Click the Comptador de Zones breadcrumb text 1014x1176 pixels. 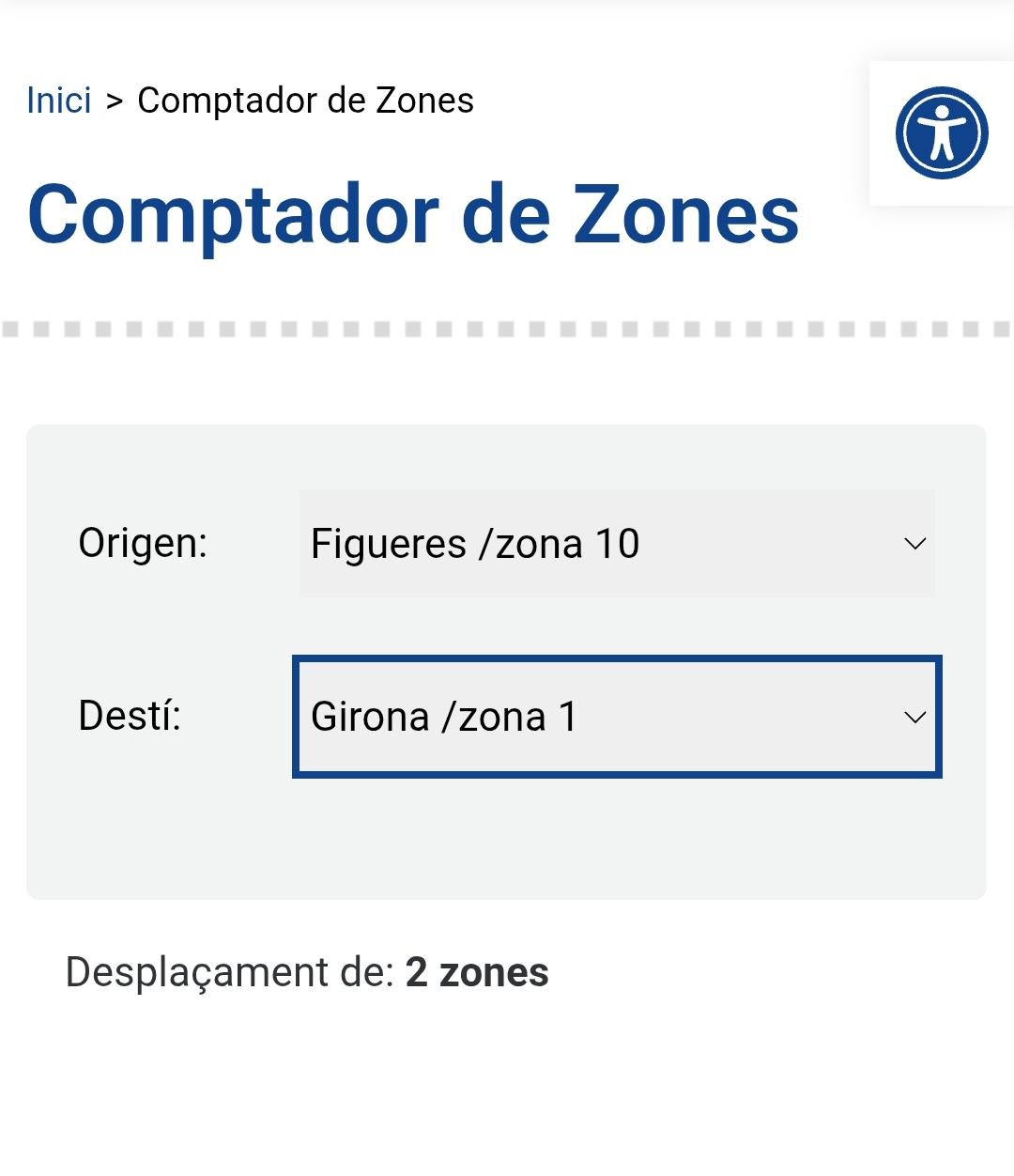pyautogui.click(x=305, y=101)
